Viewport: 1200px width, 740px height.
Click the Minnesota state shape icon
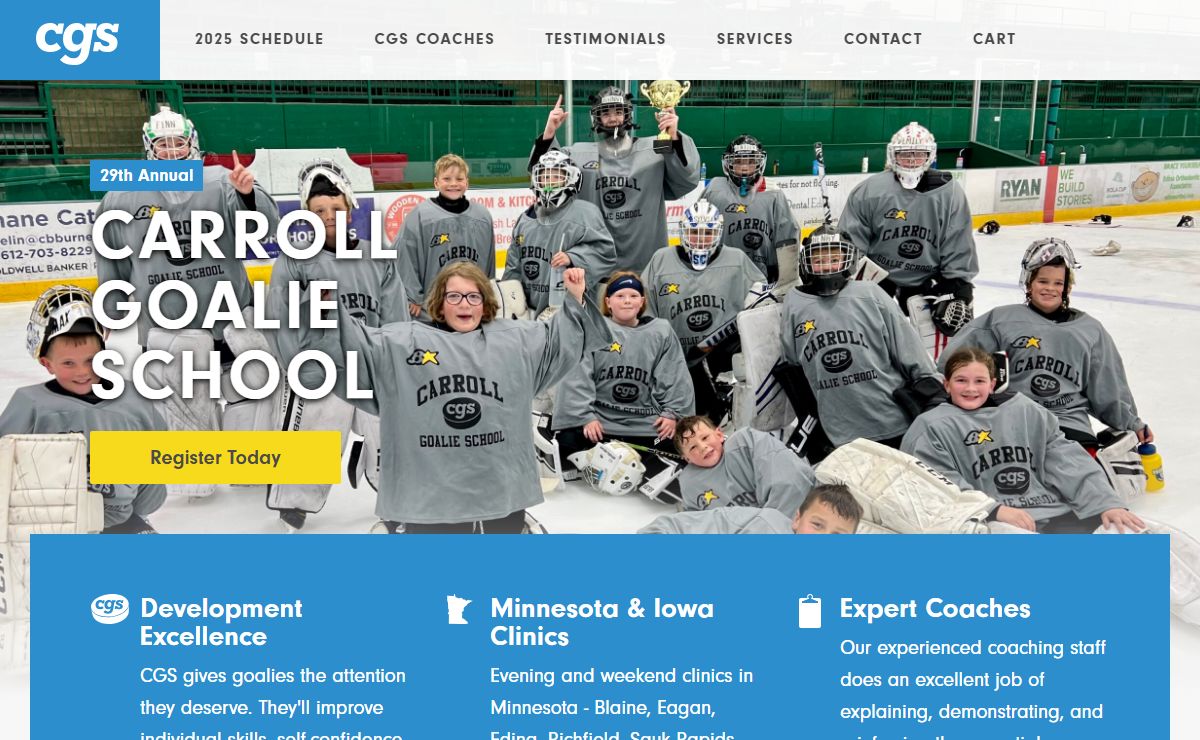(x=458, y=609)
